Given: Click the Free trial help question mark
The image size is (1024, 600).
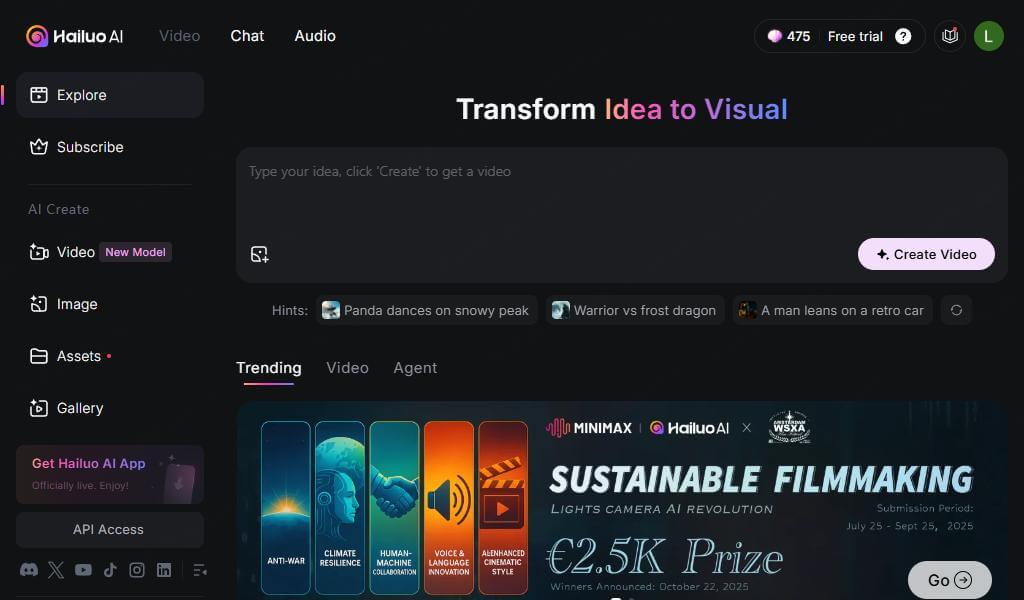Looking at the screenshot, I should click(x=903, y=36).
